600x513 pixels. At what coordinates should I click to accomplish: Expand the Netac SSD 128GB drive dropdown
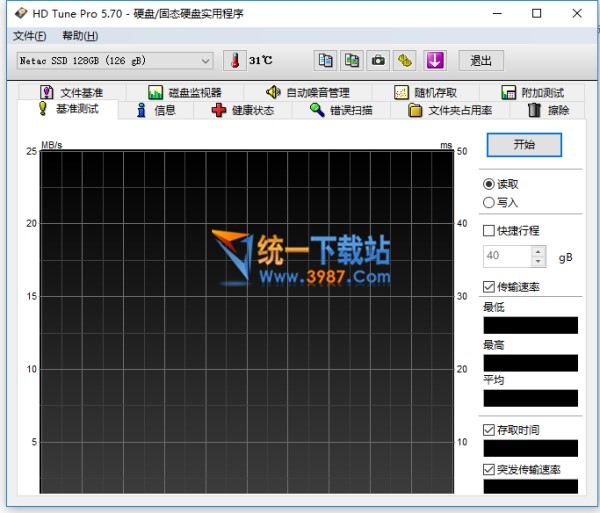pyautogui.click(x=205, y=61)
